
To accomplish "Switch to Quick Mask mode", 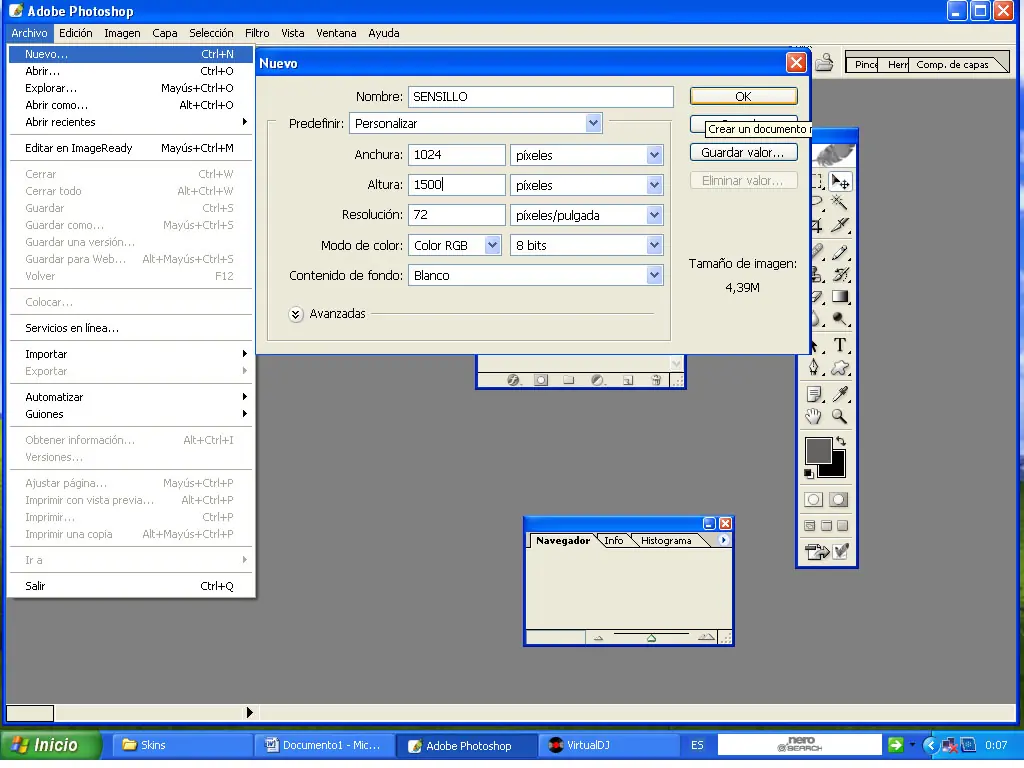I will [x=839, y=500].
